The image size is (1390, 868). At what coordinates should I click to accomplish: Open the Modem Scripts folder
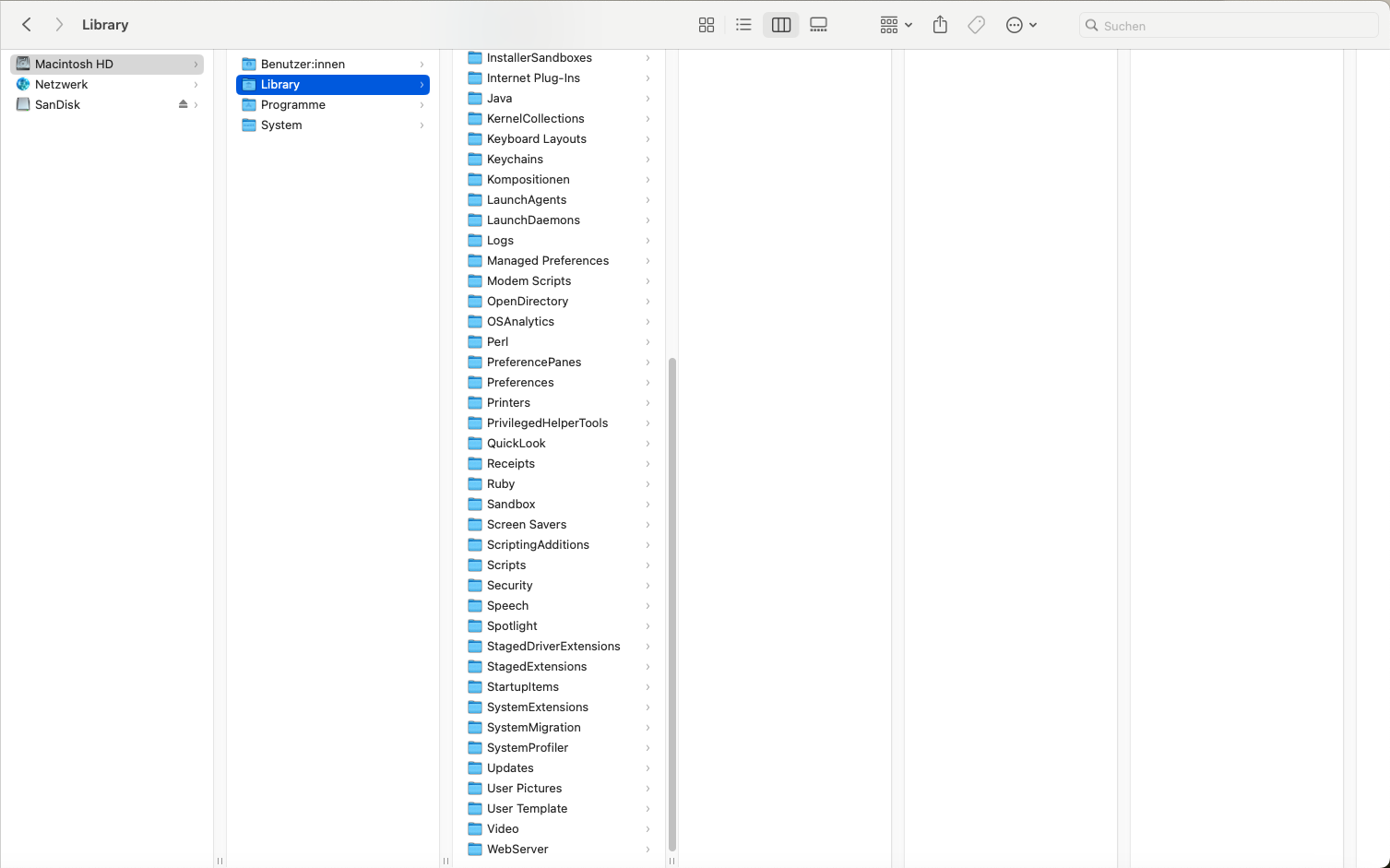(x=559, y=280)
